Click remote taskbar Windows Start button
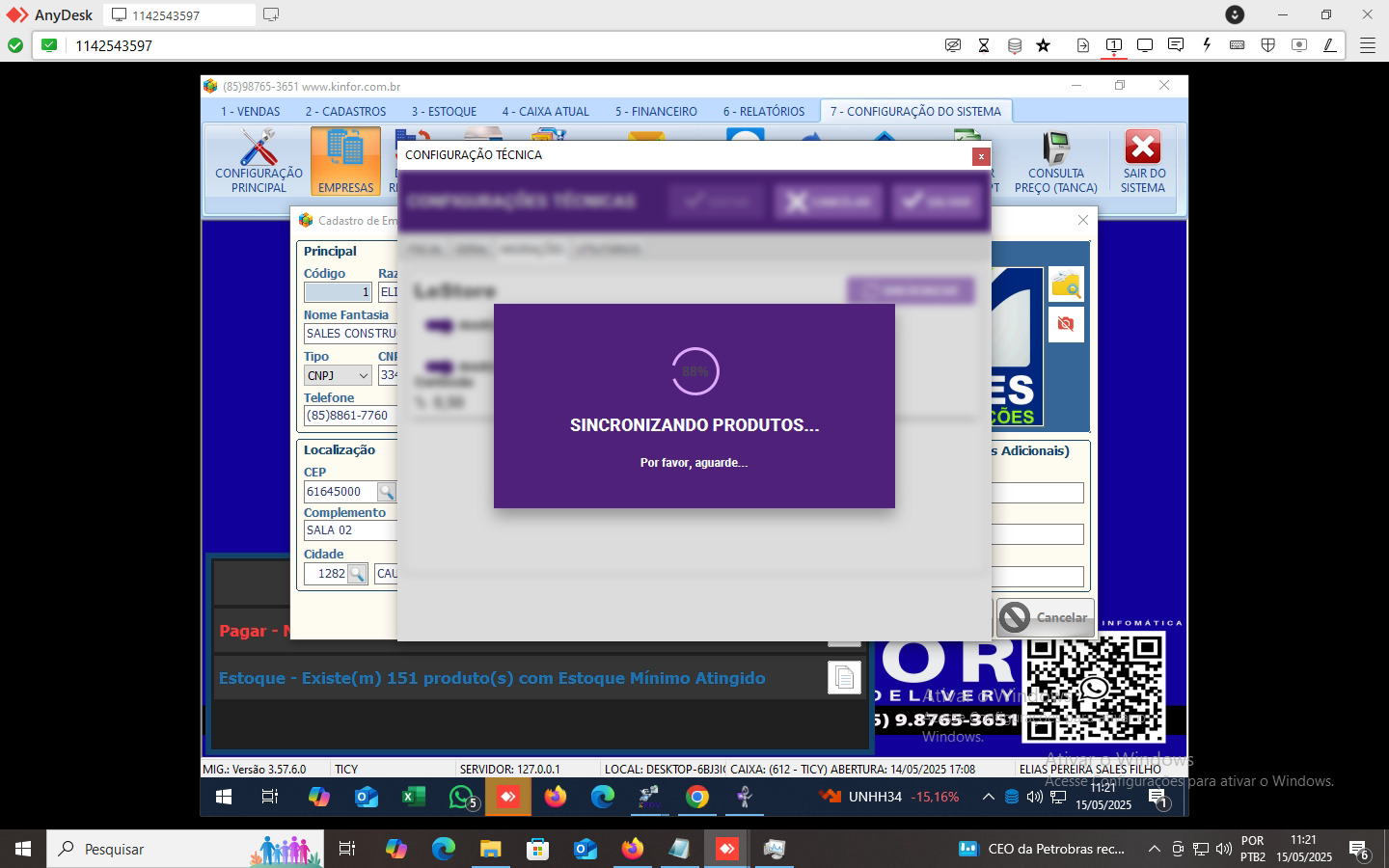This screenshot has height=868, width=1389. tap(224, 797)
